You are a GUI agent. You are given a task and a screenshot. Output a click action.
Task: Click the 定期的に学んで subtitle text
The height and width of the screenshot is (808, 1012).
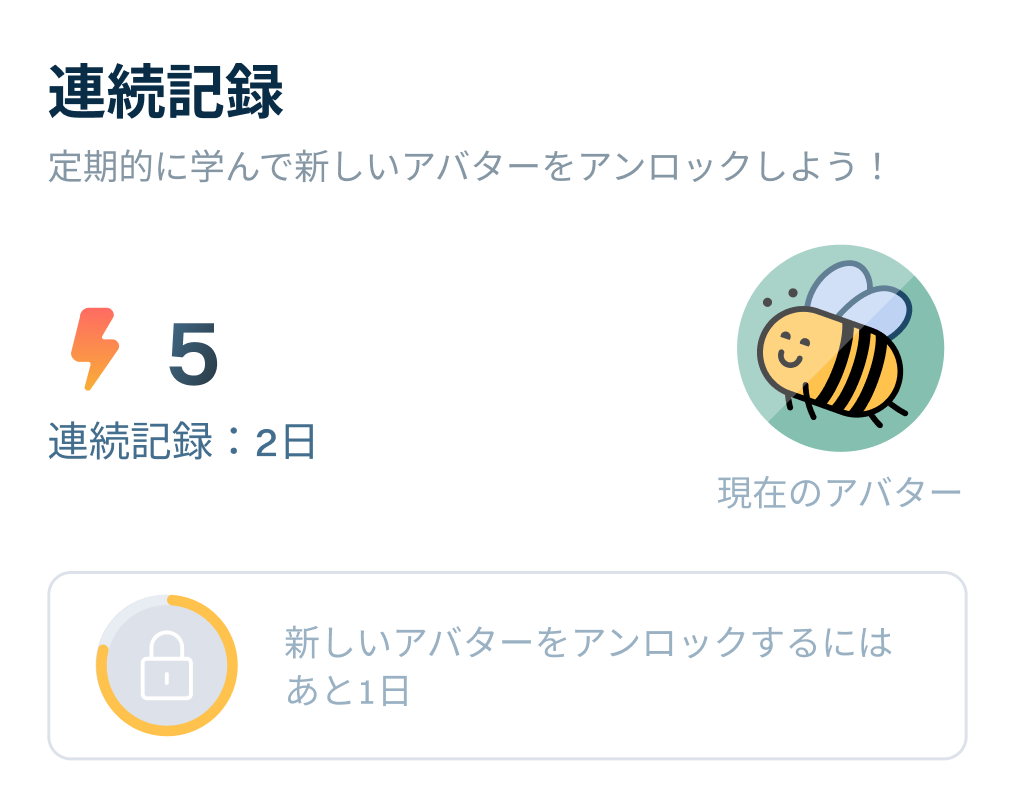point(170,167)
